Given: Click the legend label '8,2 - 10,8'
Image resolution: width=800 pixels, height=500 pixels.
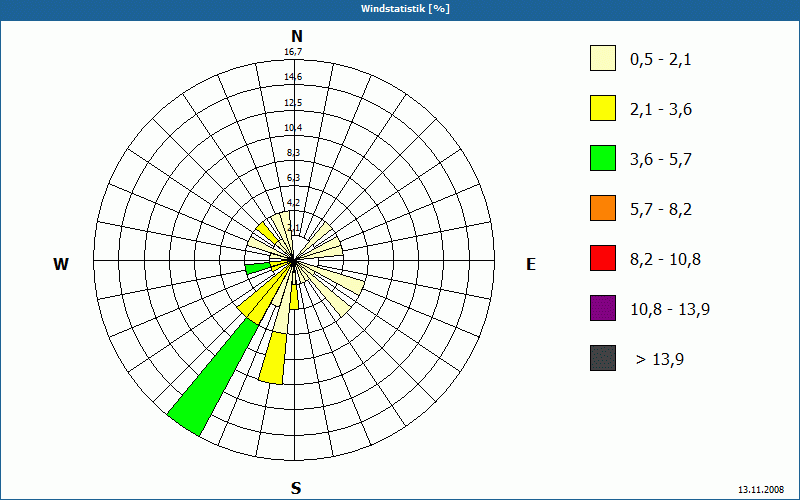Looking at the screenshot, I should click(x=665, y=260).
